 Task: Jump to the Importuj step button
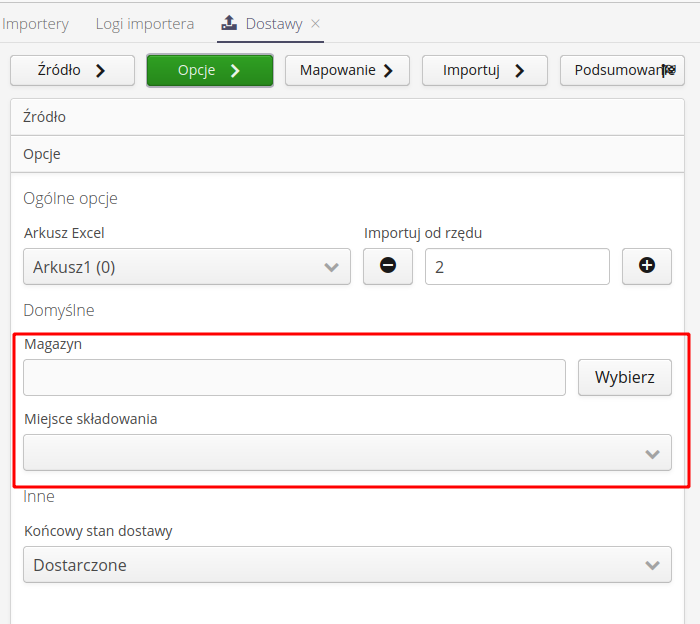click(484, 70)
